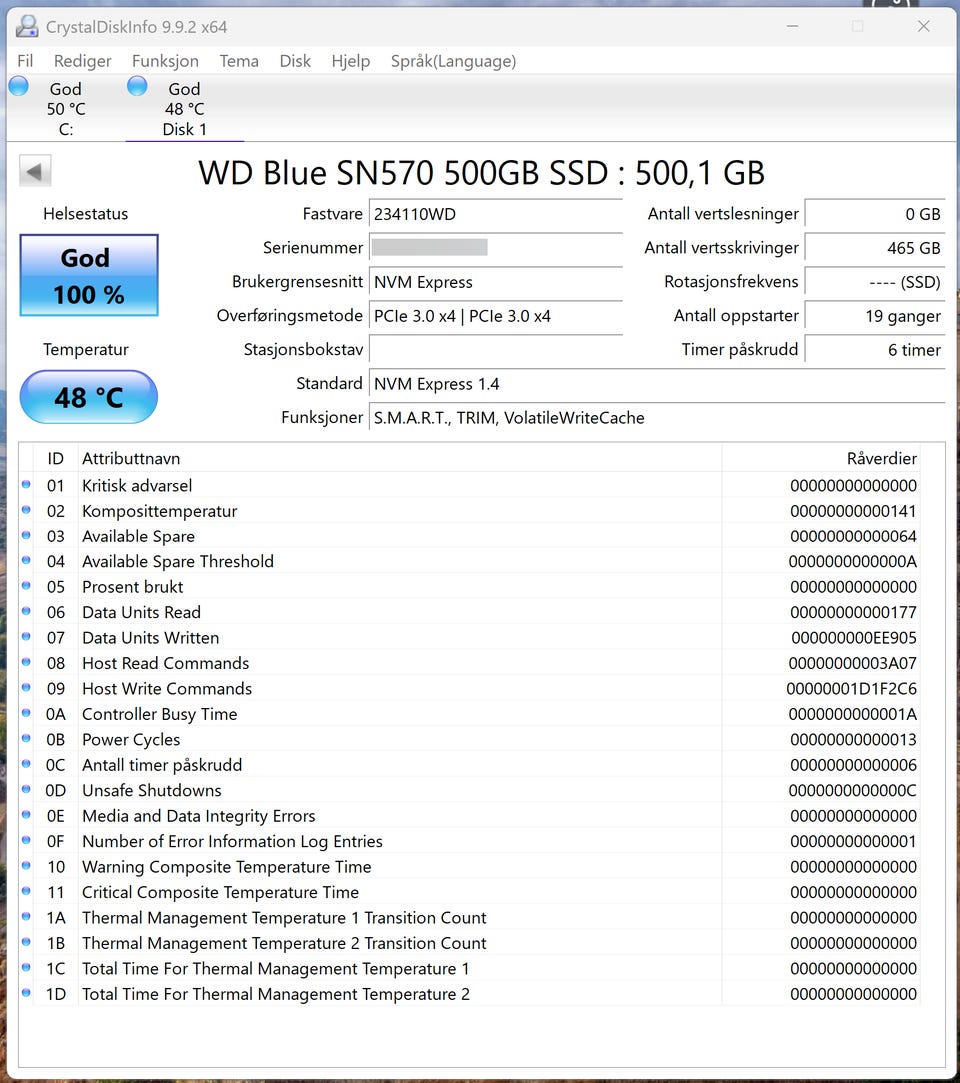Open the Fil menu
This screenshot has height=1083, width=960.
tap(25, 61)
